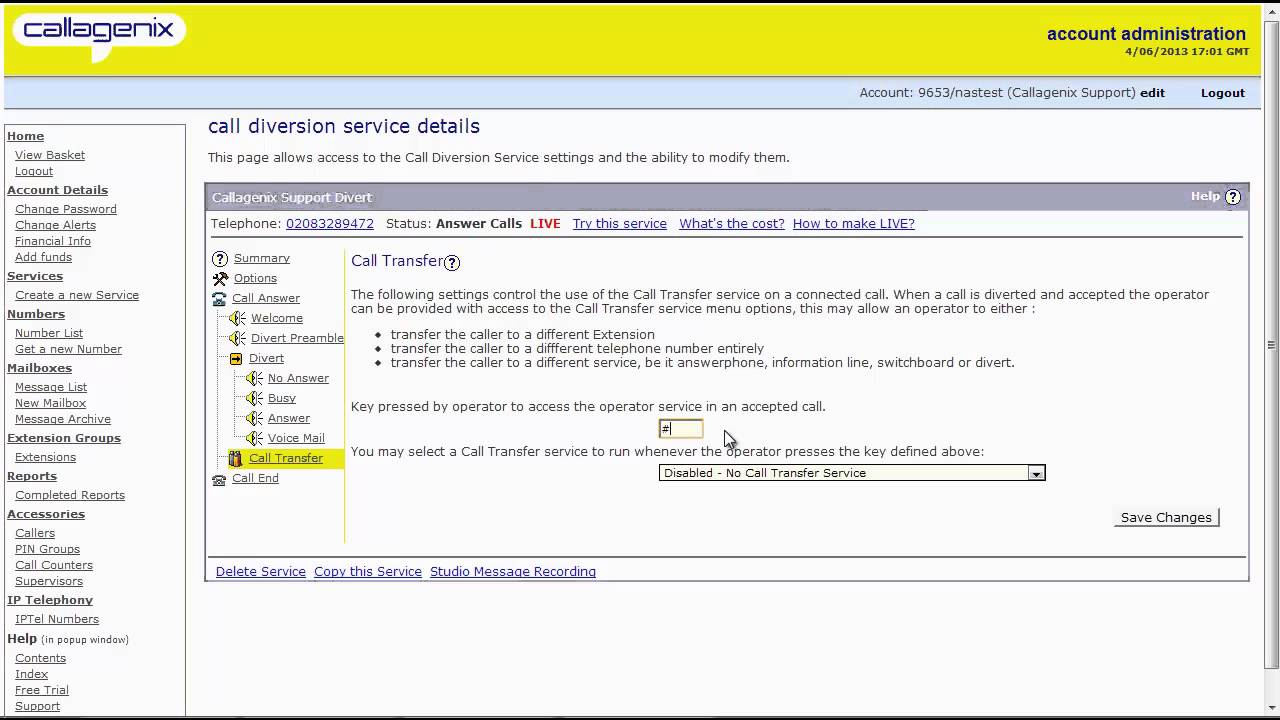The image size is (1280, 720).
Task: Open the Options section
Action: click(255, 278)
